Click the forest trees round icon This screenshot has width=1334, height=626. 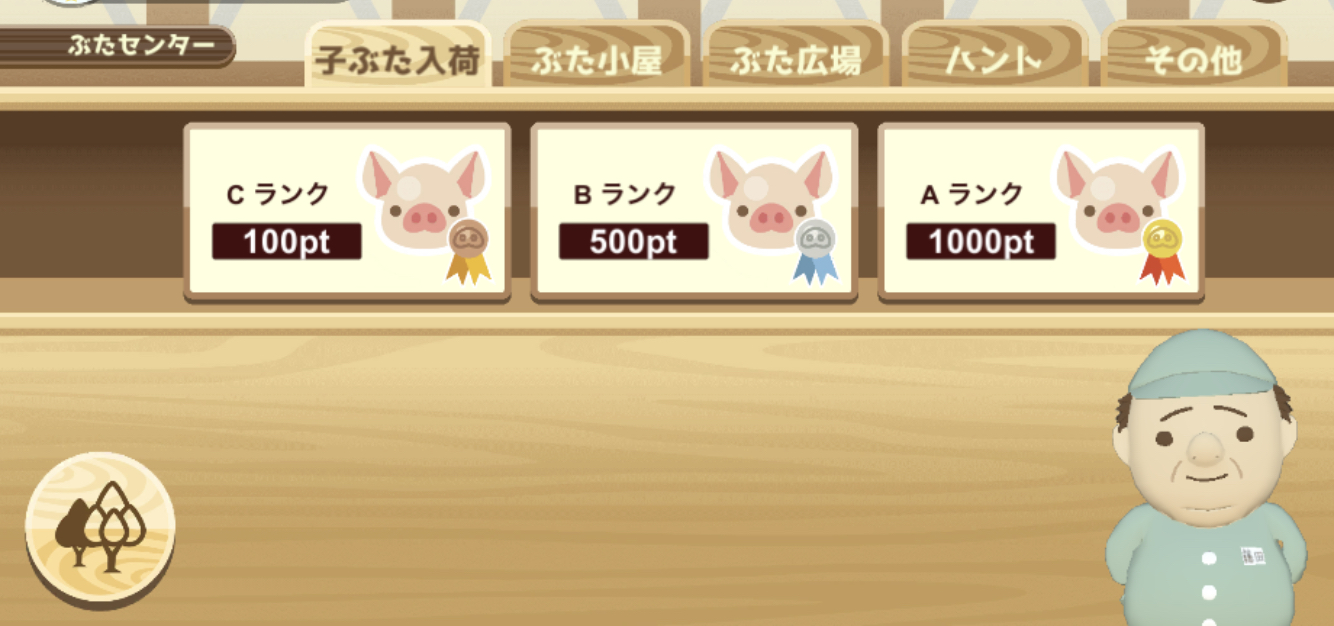(100, 529)
